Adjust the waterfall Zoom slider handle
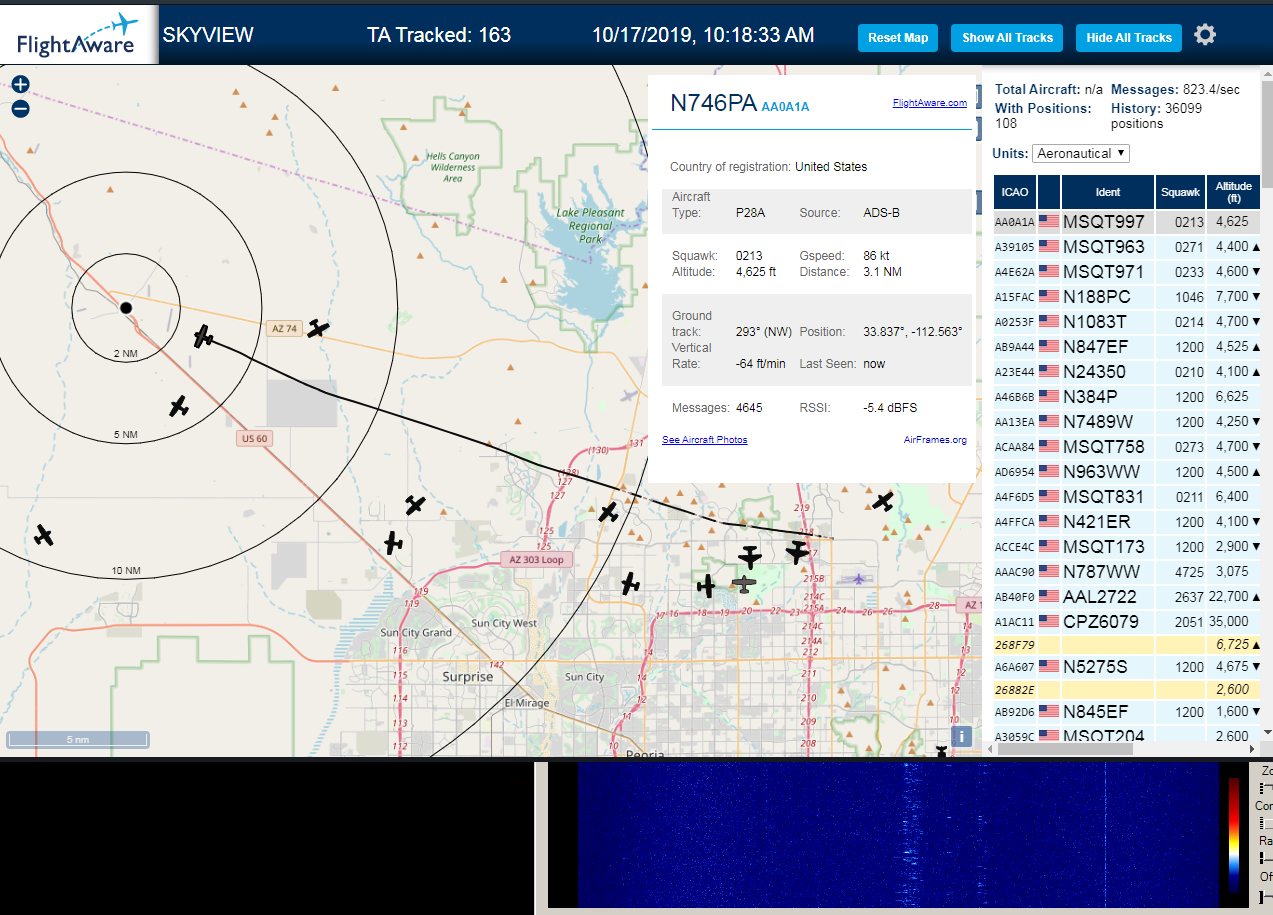This screenshot has height=915, width=1273. pos(1260,788)
